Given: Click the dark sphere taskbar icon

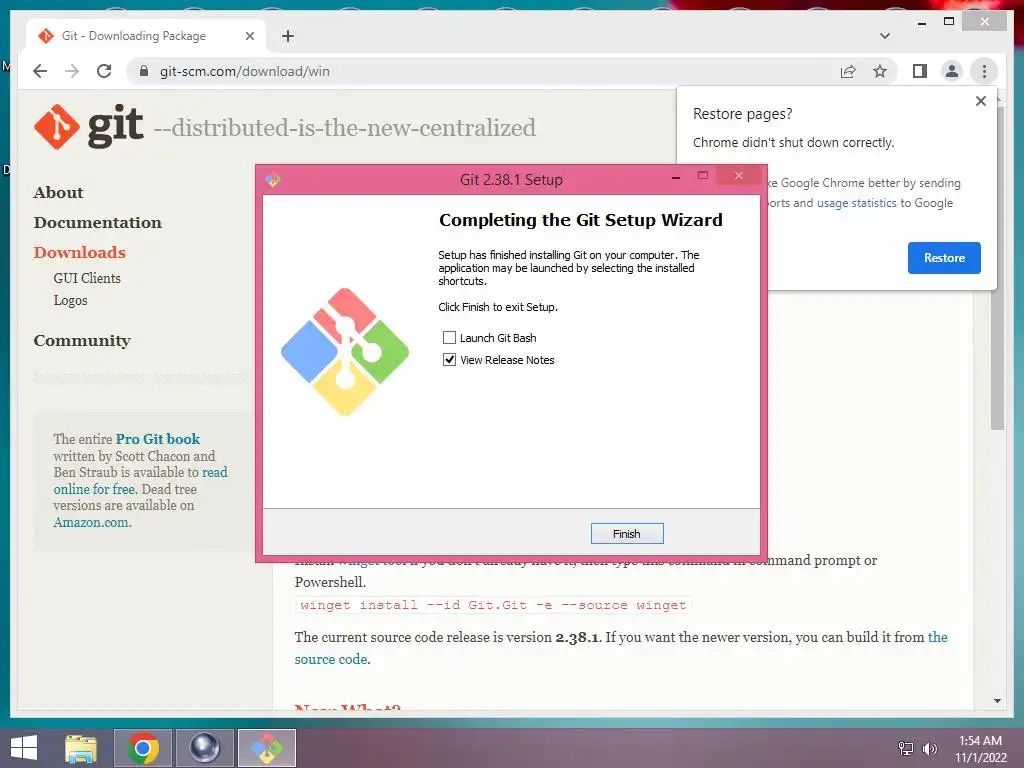Looking at the screenshot, I should (x=204, y=748).
